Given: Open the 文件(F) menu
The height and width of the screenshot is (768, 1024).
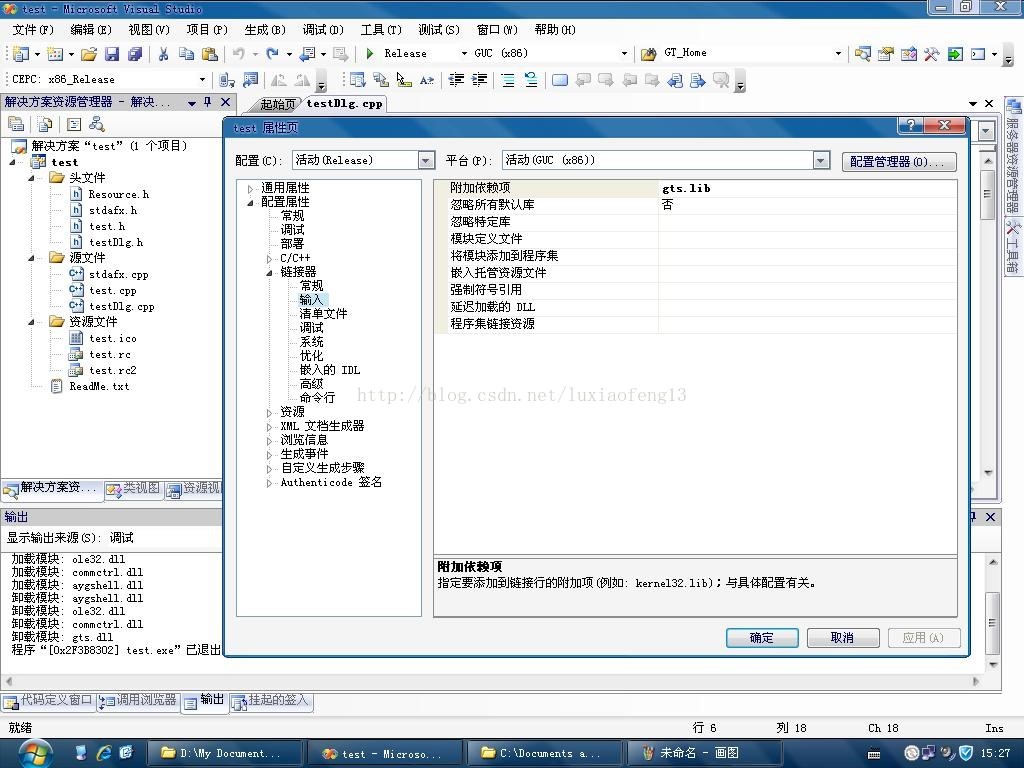Looking at the screenshot, I should (x=33, y=30).
